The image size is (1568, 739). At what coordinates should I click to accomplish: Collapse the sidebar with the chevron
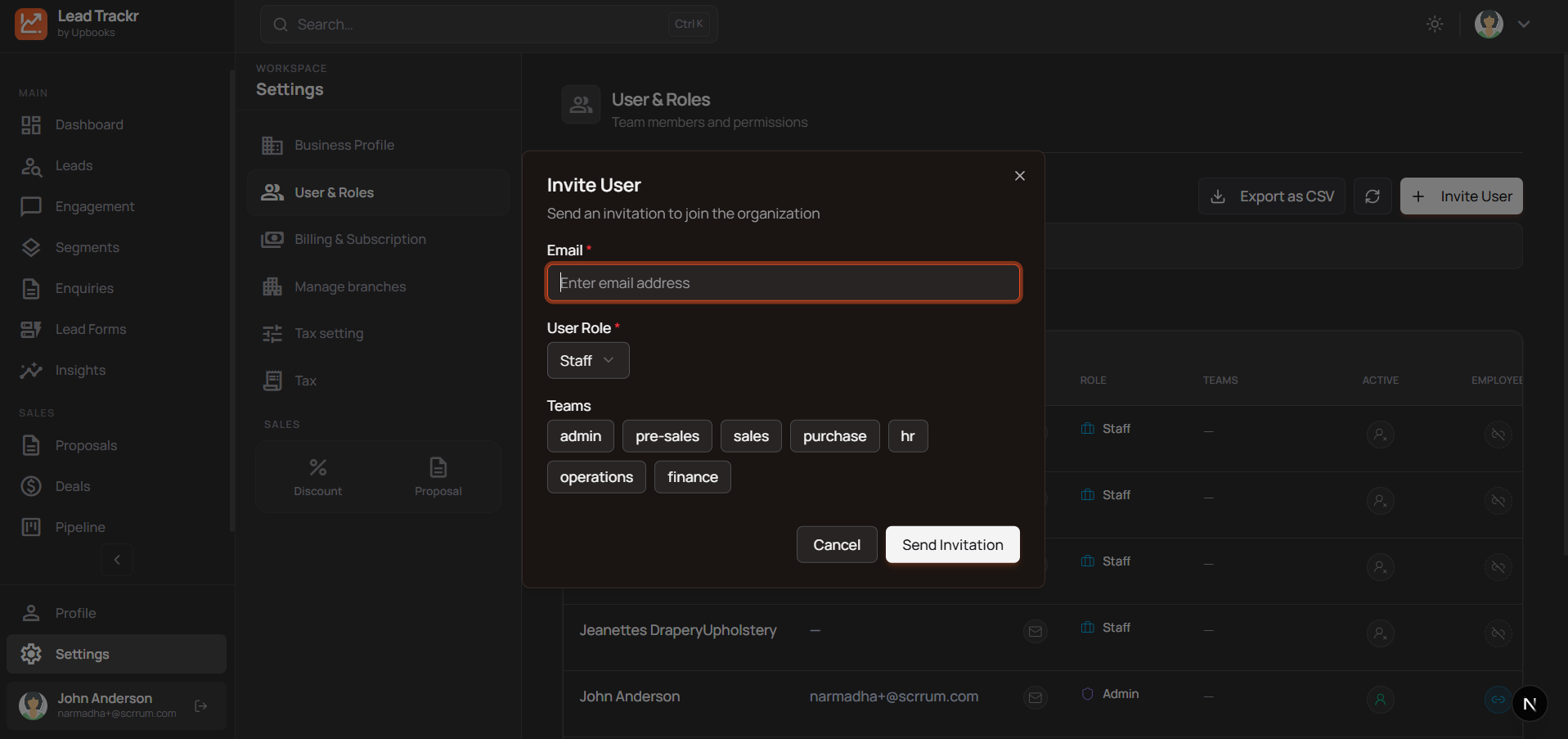click(x=116, y=560)
